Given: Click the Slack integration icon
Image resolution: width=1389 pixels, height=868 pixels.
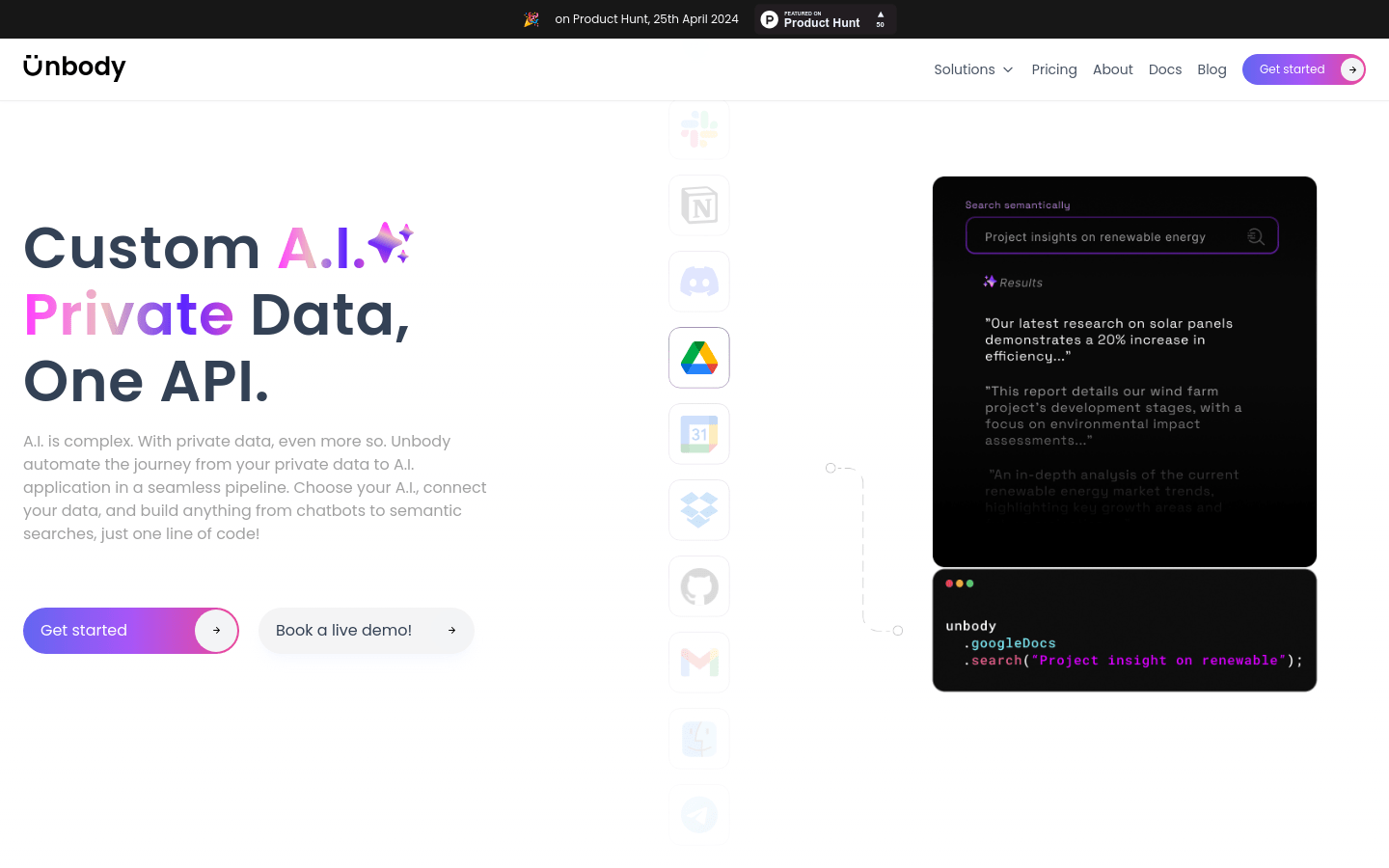Looking at the screenshot, I should point(699,129).
